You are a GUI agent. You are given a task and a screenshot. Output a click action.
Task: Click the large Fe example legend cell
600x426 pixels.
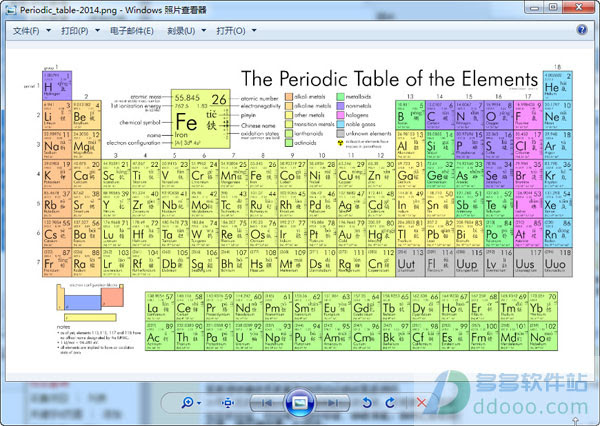[201, 119]
